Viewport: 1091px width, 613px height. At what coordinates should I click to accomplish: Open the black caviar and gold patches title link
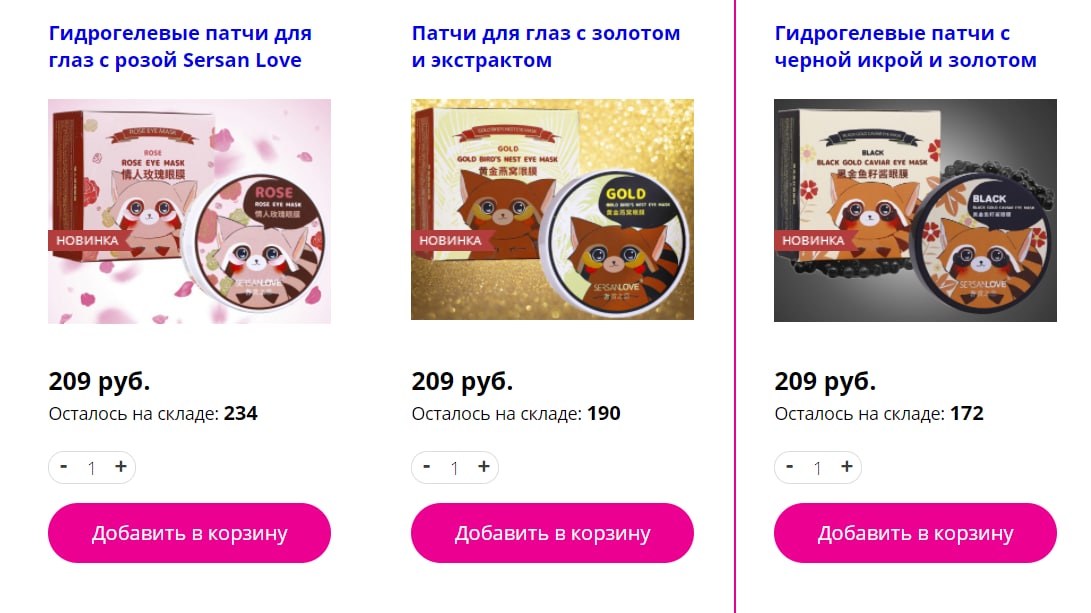[x=905, y=47]
